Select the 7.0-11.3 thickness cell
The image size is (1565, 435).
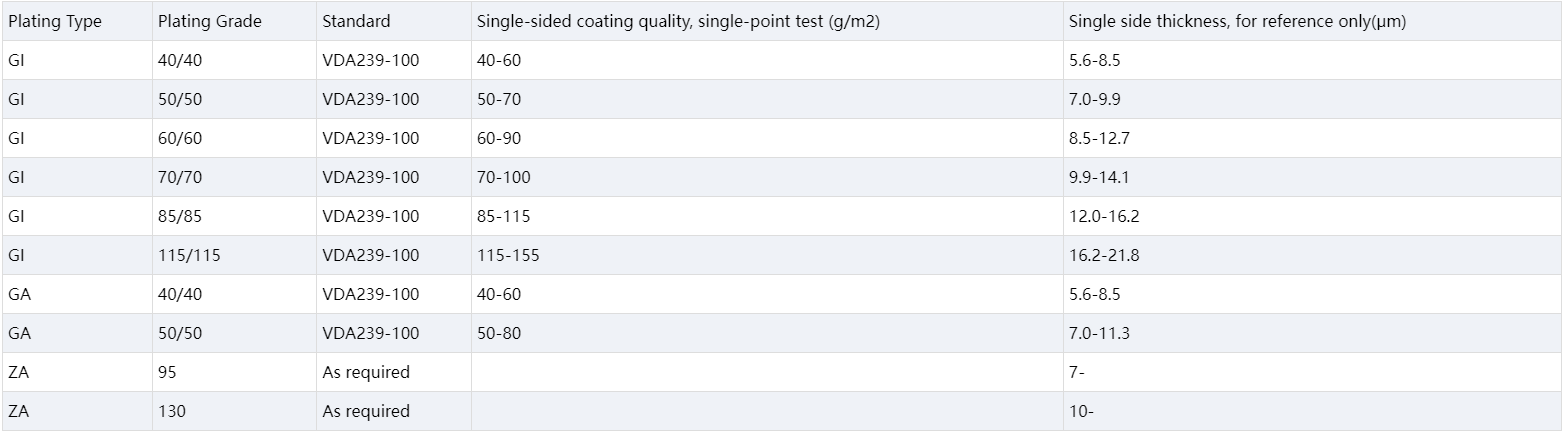[x=1099, y=333]
